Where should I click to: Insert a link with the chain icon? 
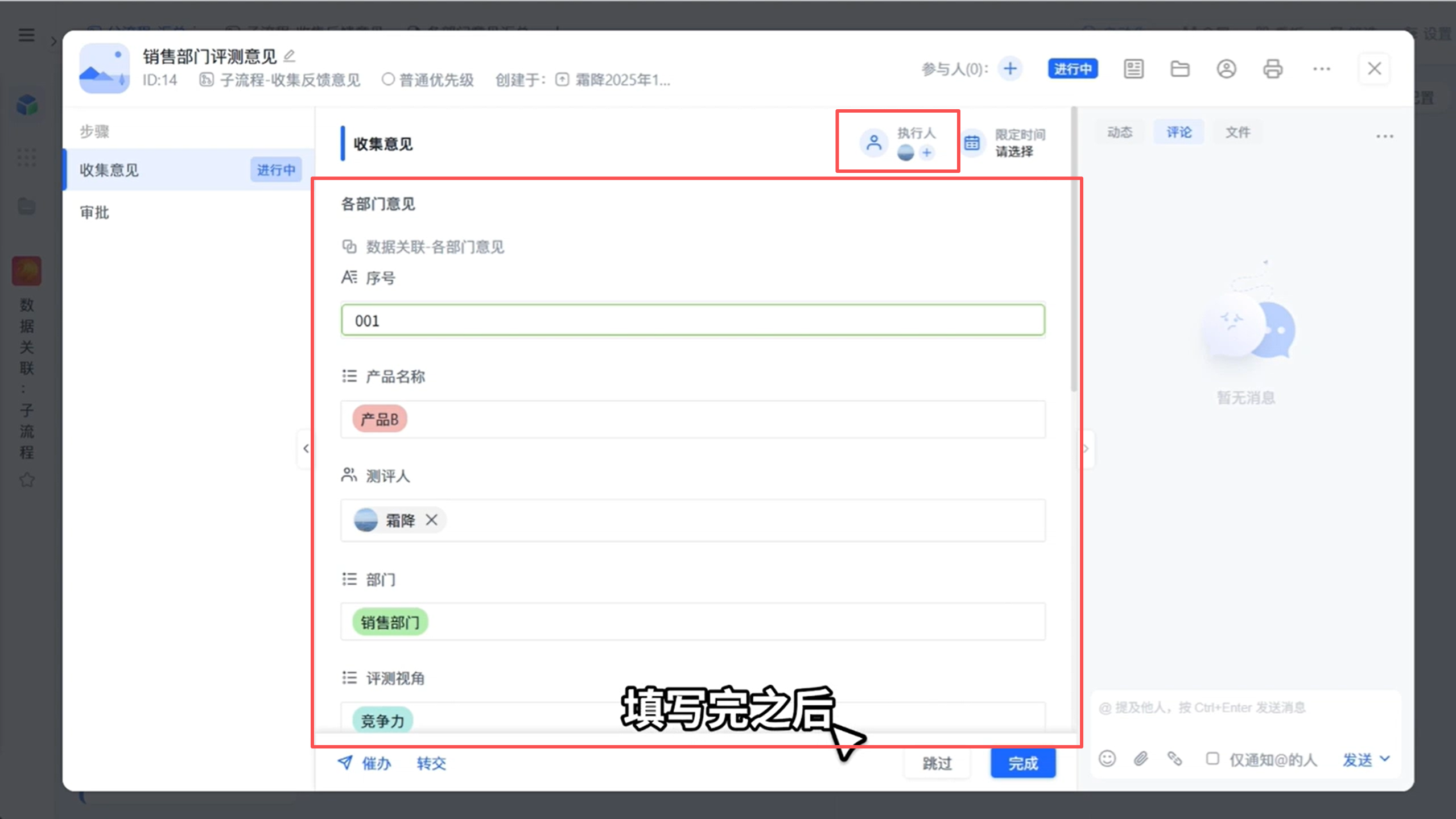[x=1174, y=759]
